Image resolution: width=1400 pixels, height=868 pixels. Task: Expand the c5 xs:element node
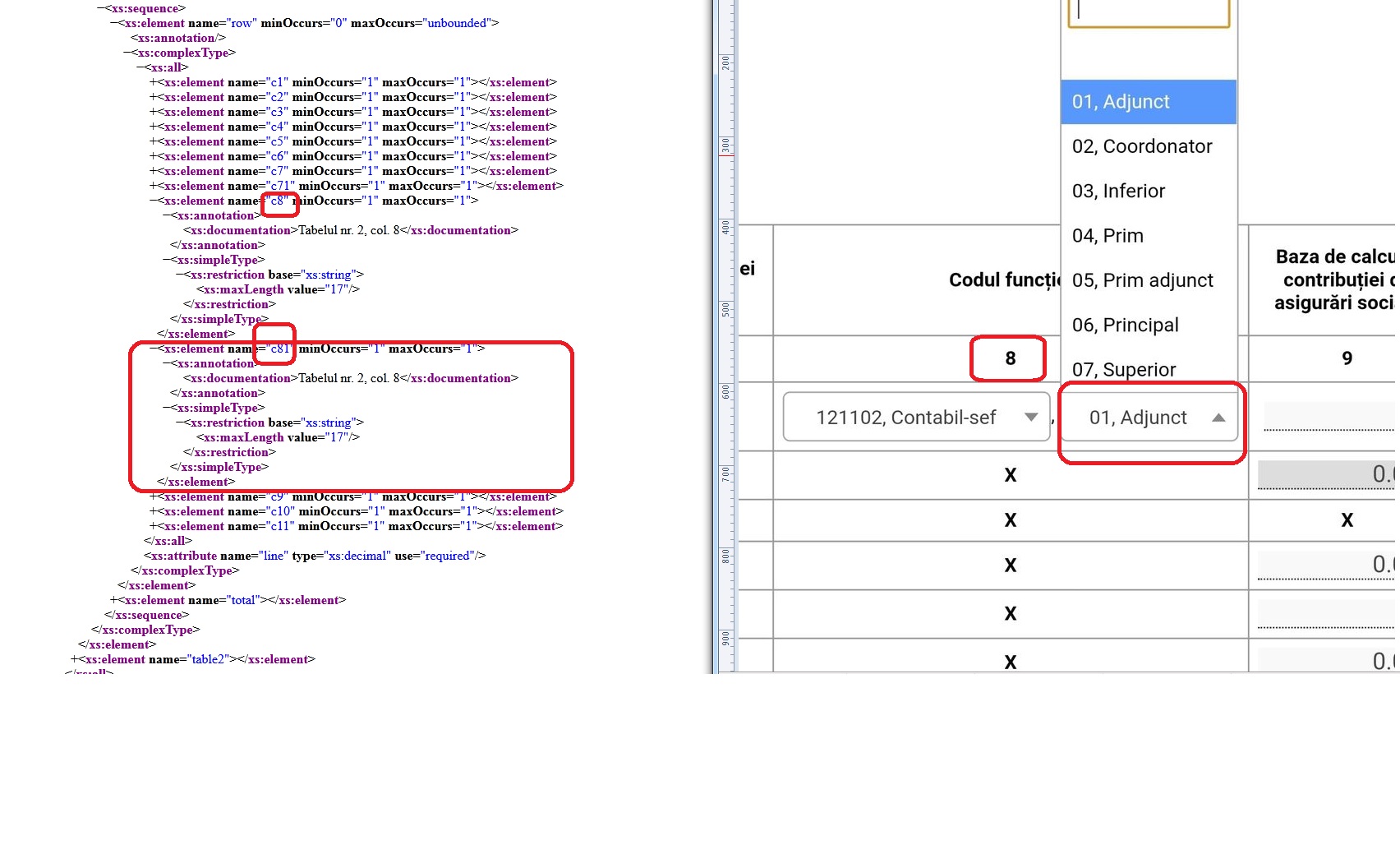[154, 141]
